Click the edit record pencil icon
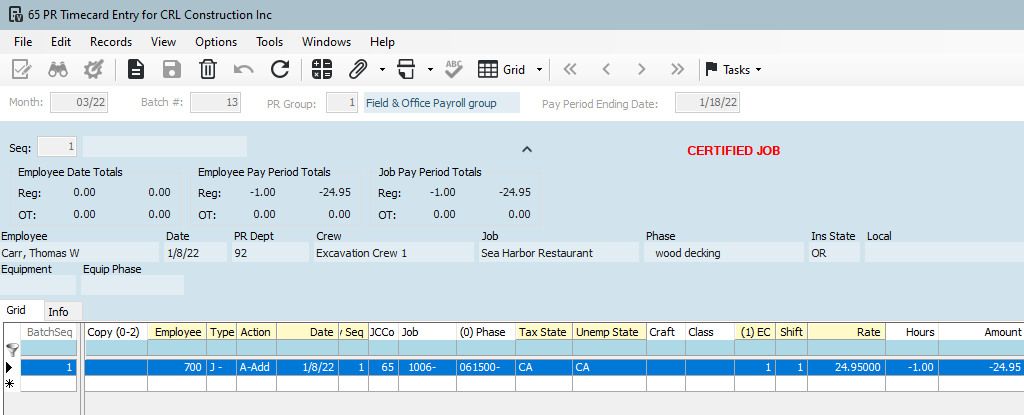 point(22,69)
